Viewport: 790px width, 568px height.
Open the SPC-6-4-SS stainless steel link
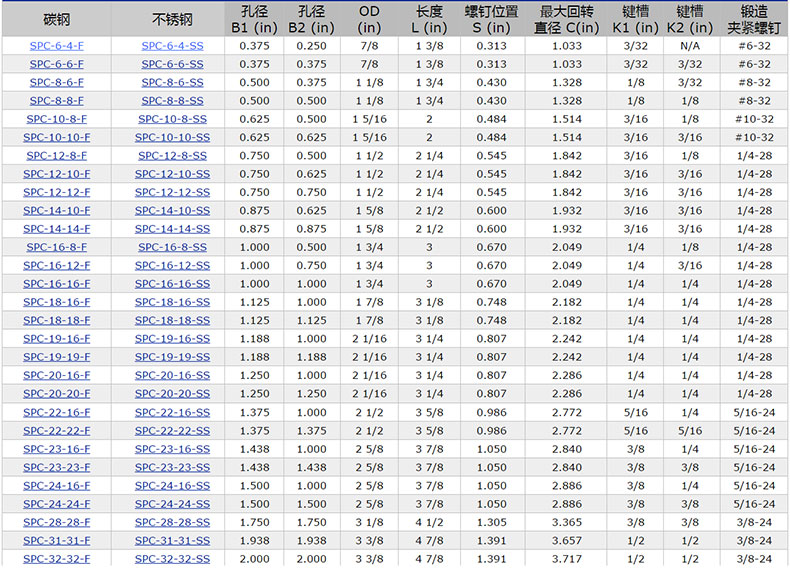(172, 45)
